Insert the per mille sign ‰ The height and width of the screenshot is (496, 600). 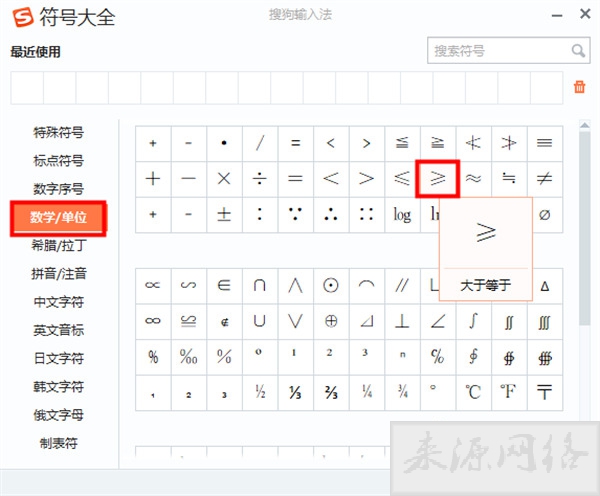[189, 357]
